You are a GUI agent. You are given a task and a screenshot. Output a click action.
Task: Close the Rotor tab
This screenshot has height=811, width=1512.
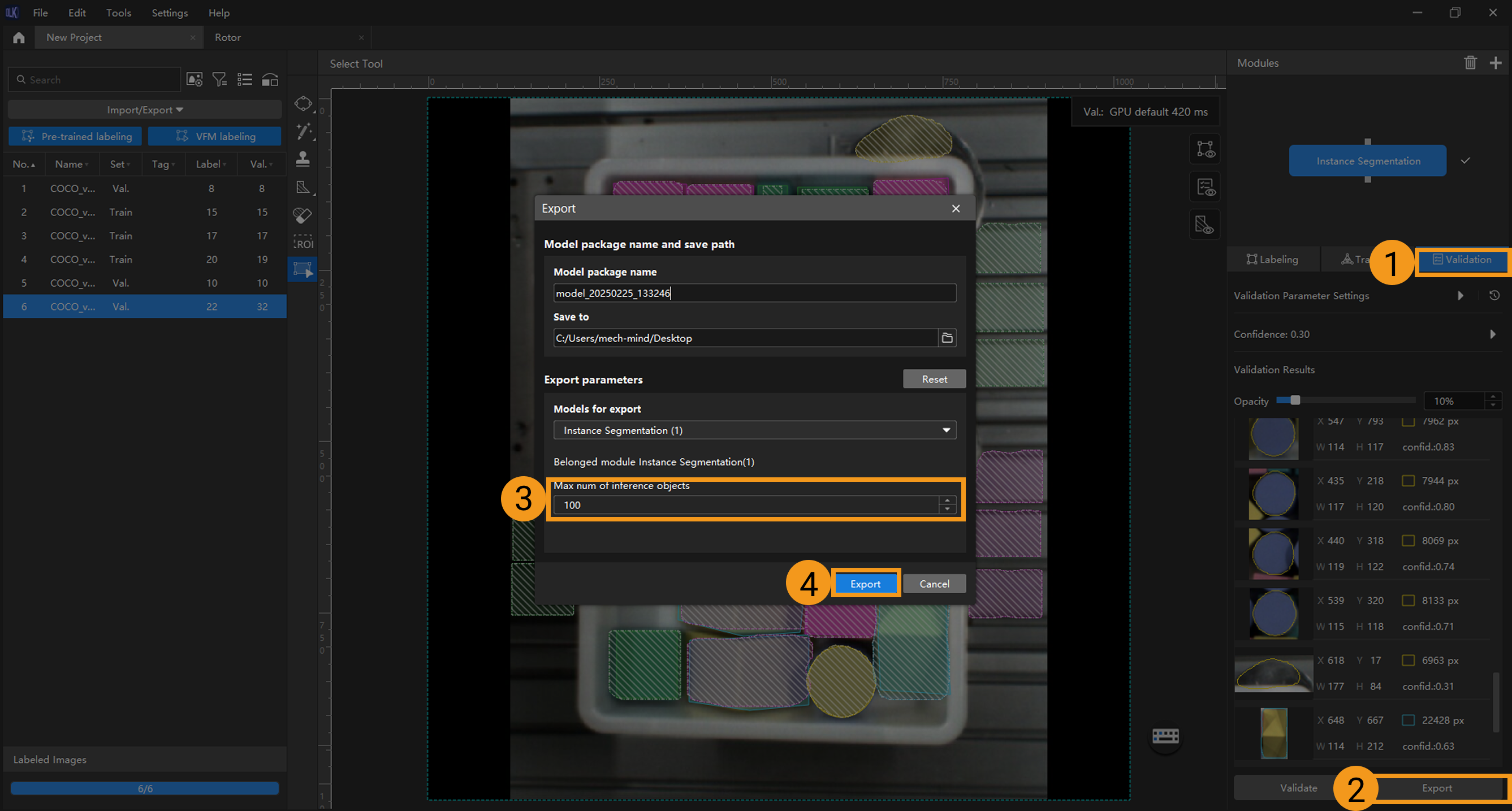pos(361,37)
